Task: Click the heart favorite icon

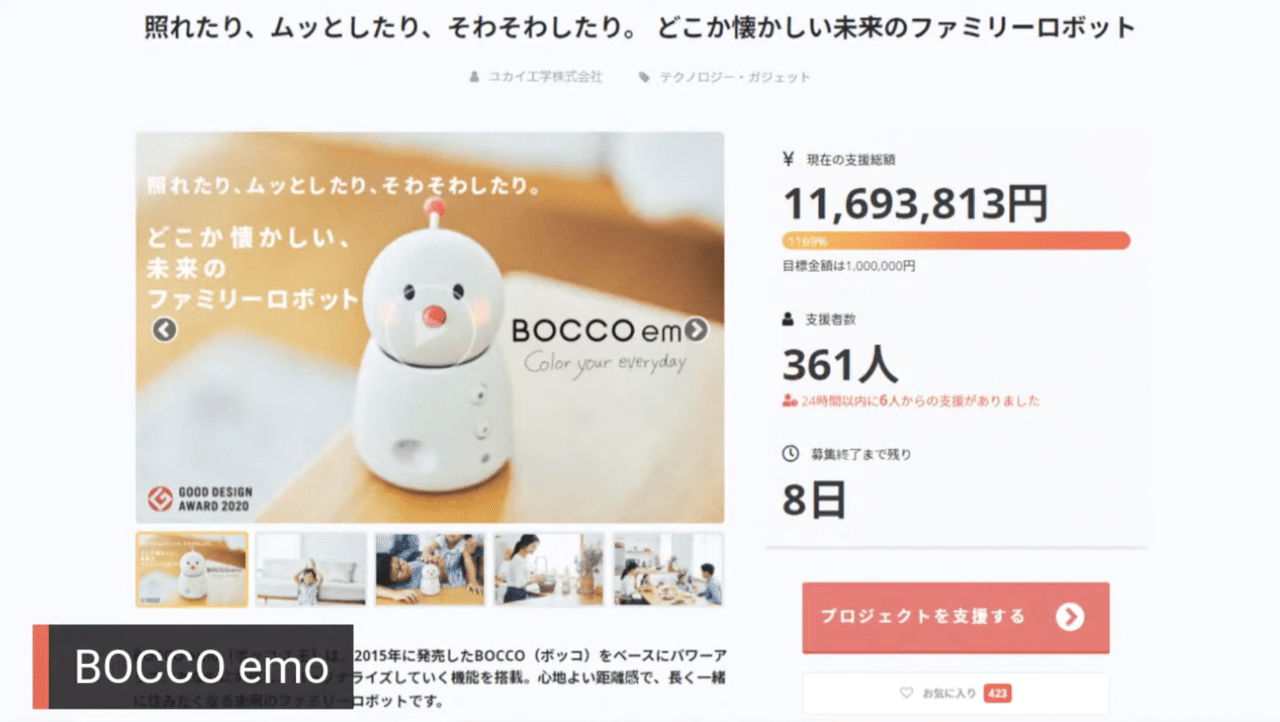Action: [x=907, y=692]
